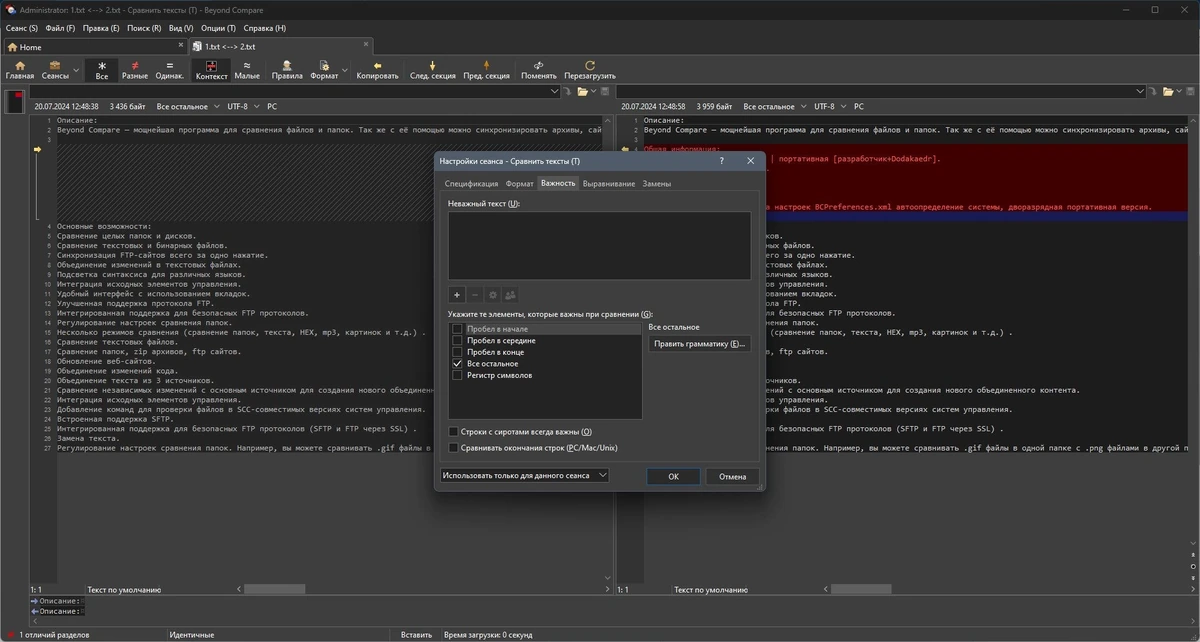Go to previous section Пред. секция

point(486,70)
